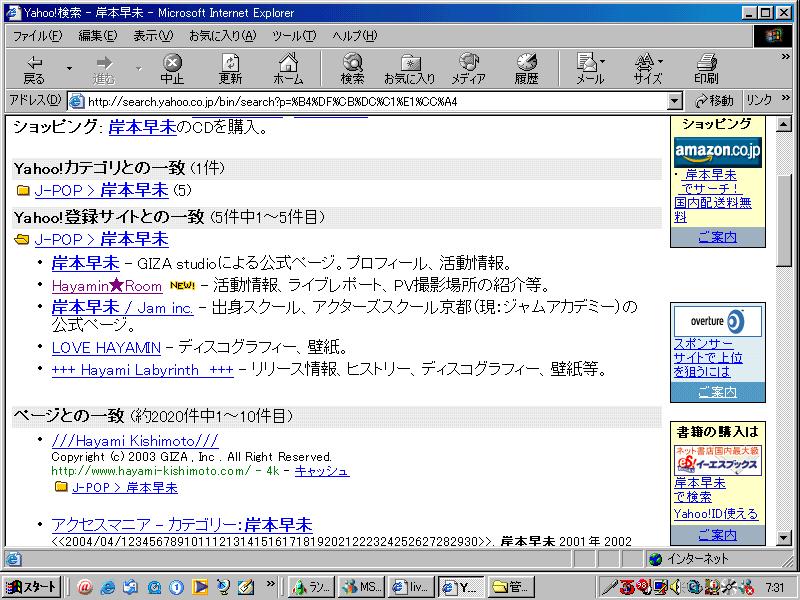Click the scroll up arrow of the page scrollbar
Screen dimensions: 800x600
click(x=784, y=124)
